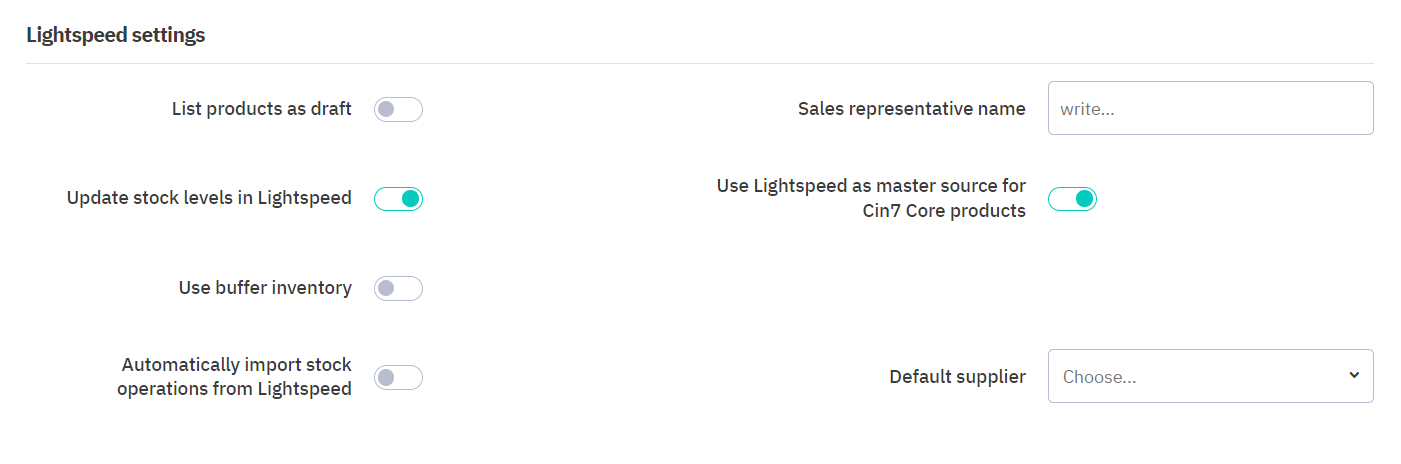Image resolution: width=1401 pixels, height=464 pixels.
Task: Click the chevron arrow in supplier dropdown
Action: tap(1354, 375)
